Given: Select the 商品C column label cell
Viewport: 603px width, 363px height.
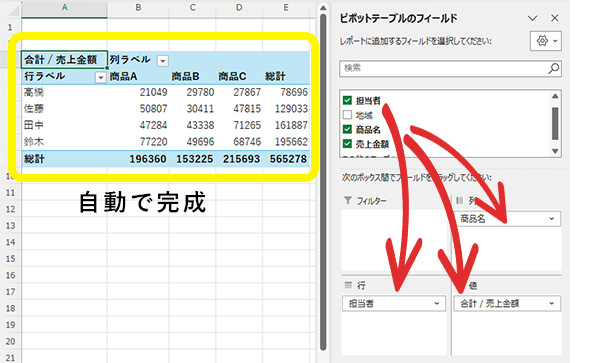Looking at the screenshot, I should [239, 76].
